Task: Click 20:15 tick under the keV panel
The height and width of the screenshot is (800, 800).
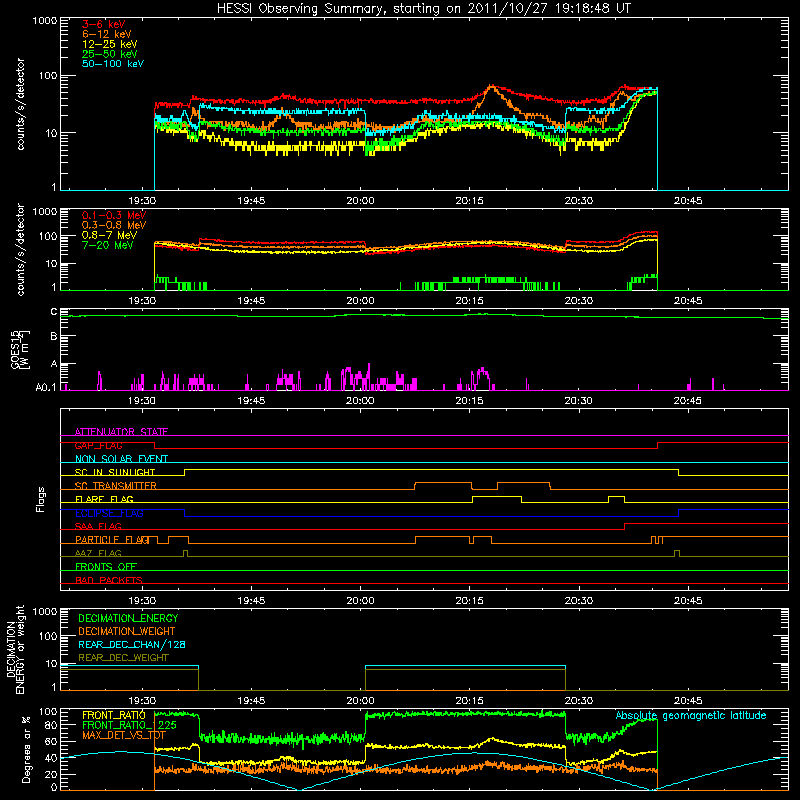Action: point(469,201)
